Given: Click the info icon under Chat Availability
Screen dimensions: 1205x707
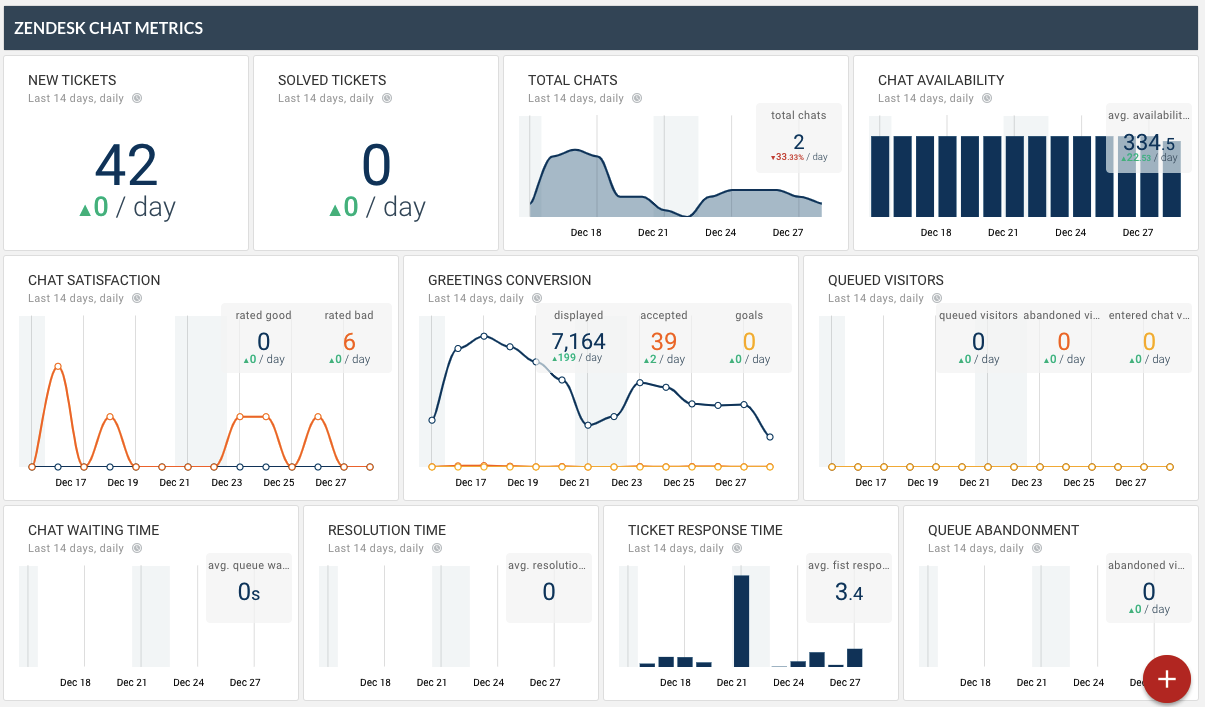Looking at the screenshot, I should tap(987, 98).
